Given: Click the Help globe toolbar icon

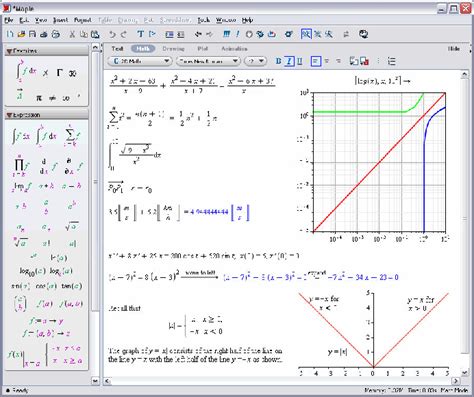Looking at the screenshot, I should pyautogui.click(x=363, y=34).
